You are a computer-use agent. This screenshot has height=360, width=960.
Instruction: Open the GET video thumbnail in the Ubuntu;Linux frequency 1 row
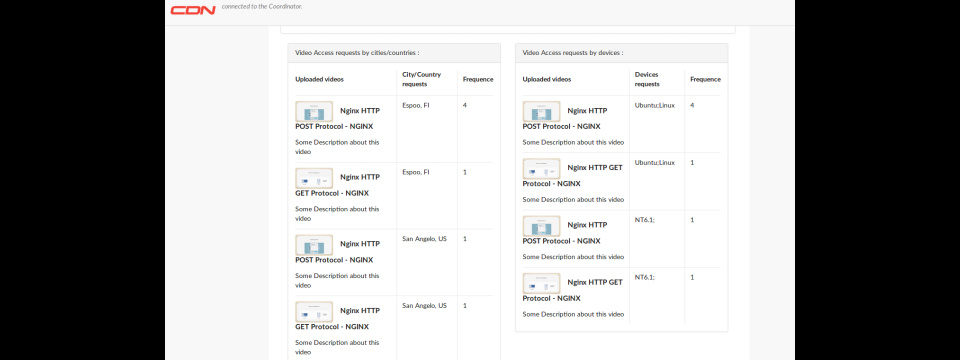(541, 168)
